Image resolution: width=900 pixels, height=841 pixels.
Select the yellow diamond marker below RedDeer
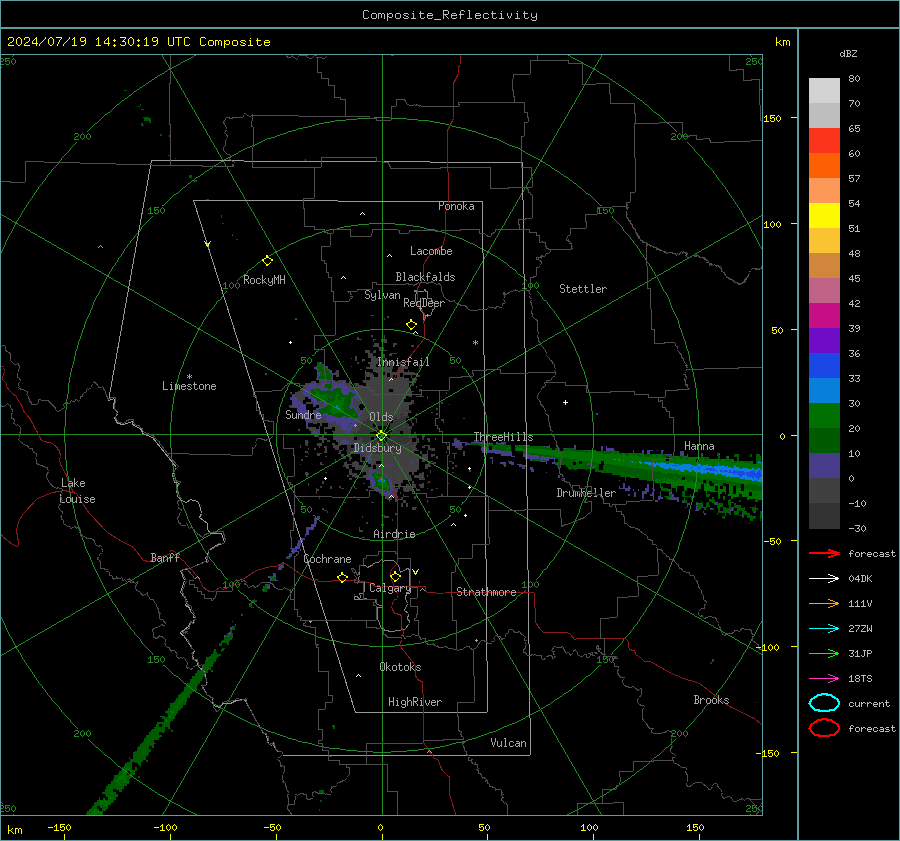(412, 325)
